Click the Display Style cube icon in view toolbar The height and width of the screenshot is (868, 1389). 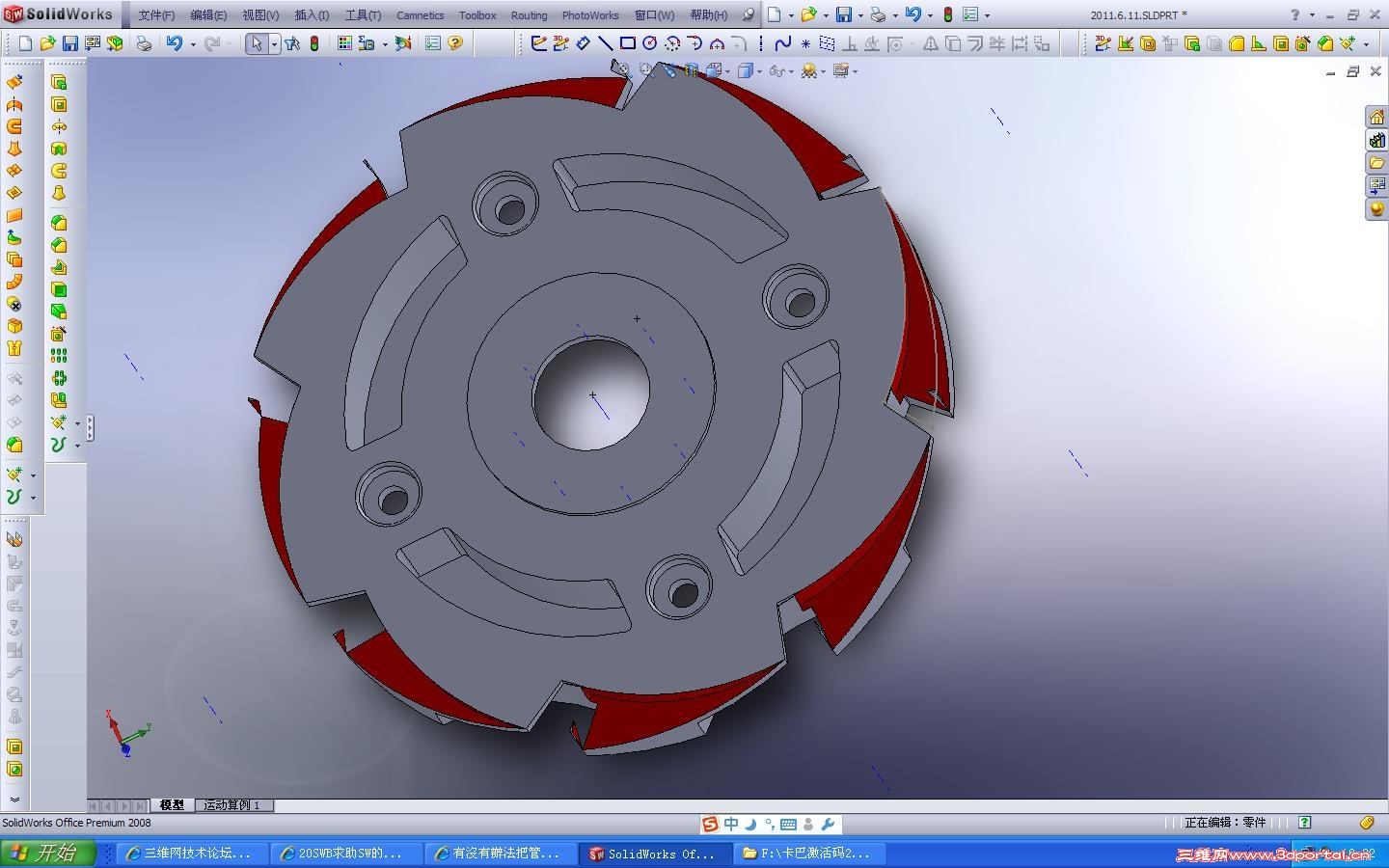[x=745, y=70]
